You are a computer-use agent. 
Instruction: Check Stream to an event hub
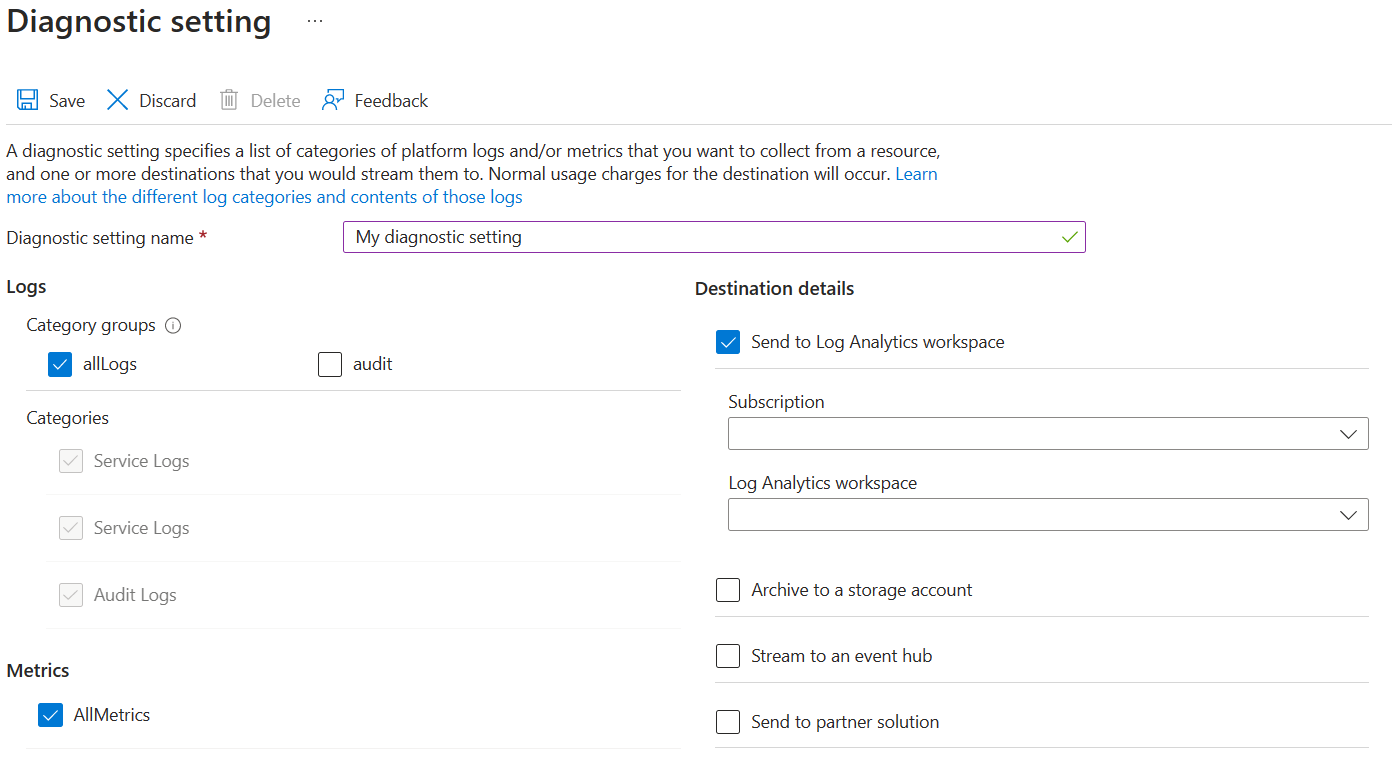pos(728,656)
